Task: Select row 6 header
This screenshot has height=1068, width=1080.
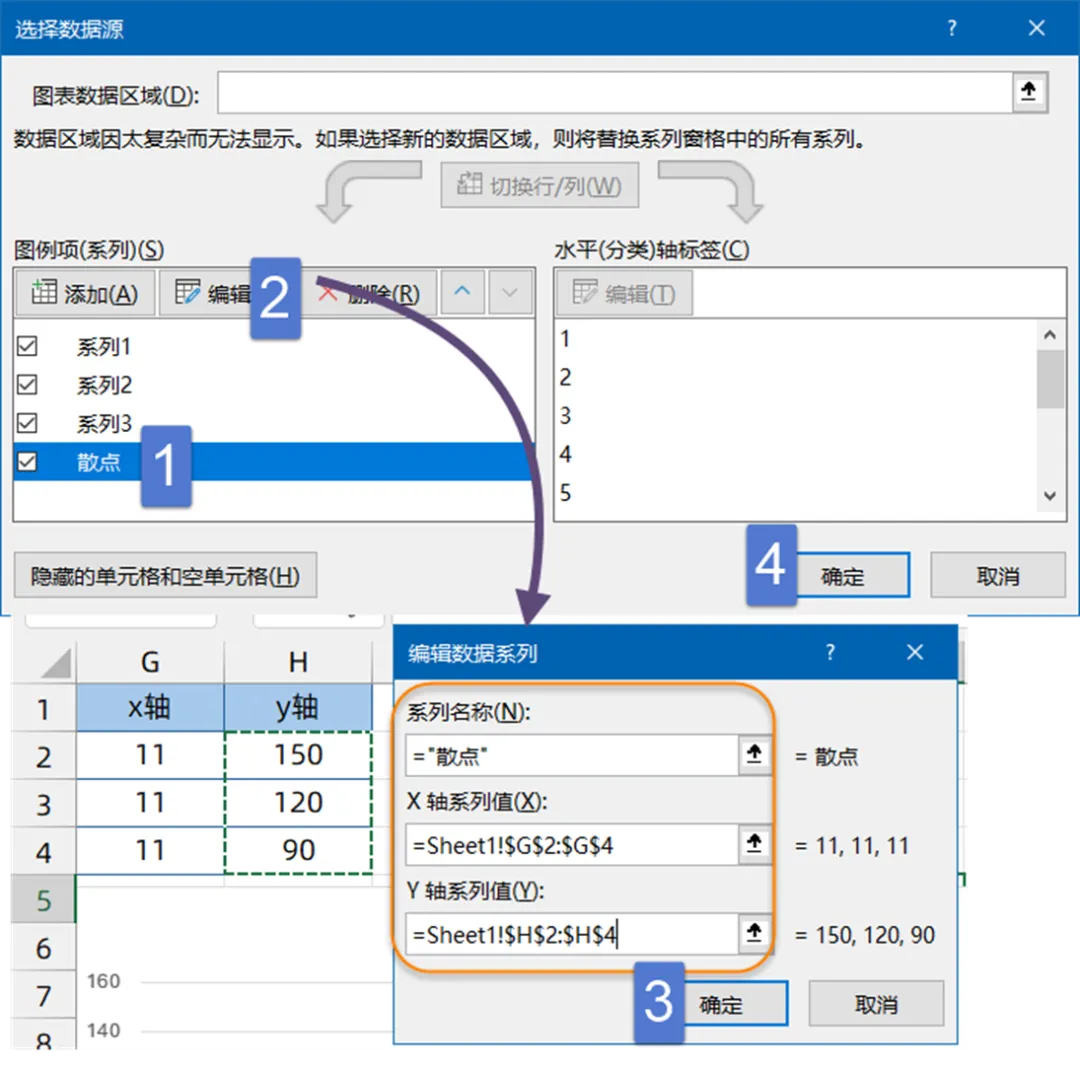Action: [43, 947]
